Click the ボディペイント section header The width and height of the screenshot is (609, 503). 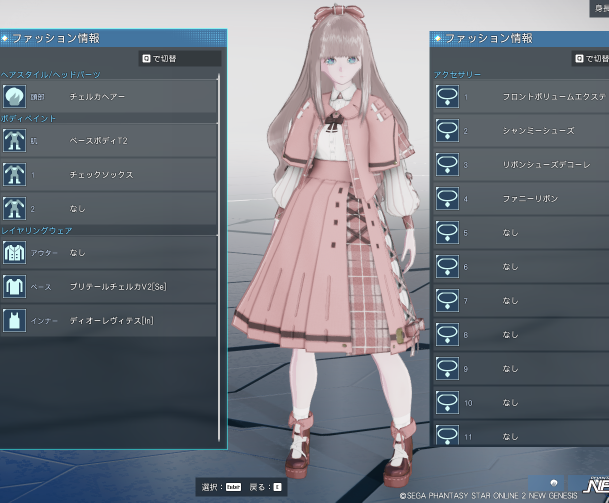coord(28,119)
